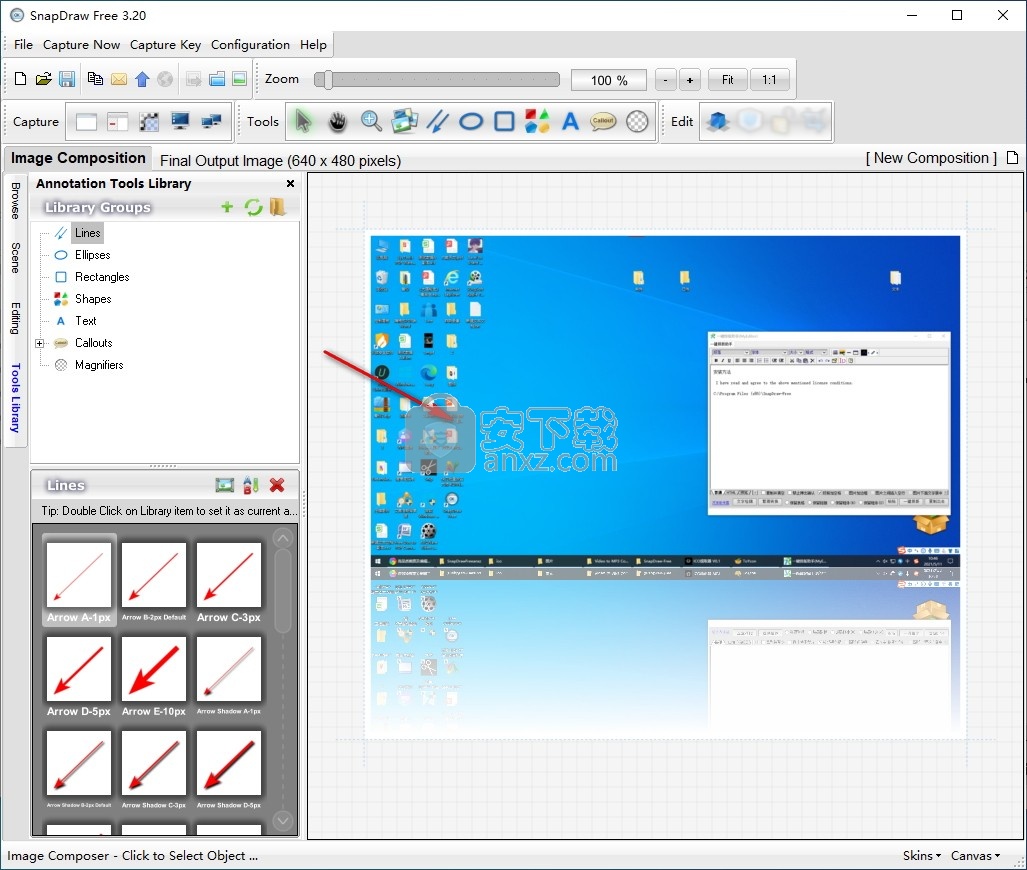Select Lines in Library Groups

(87, 233)
